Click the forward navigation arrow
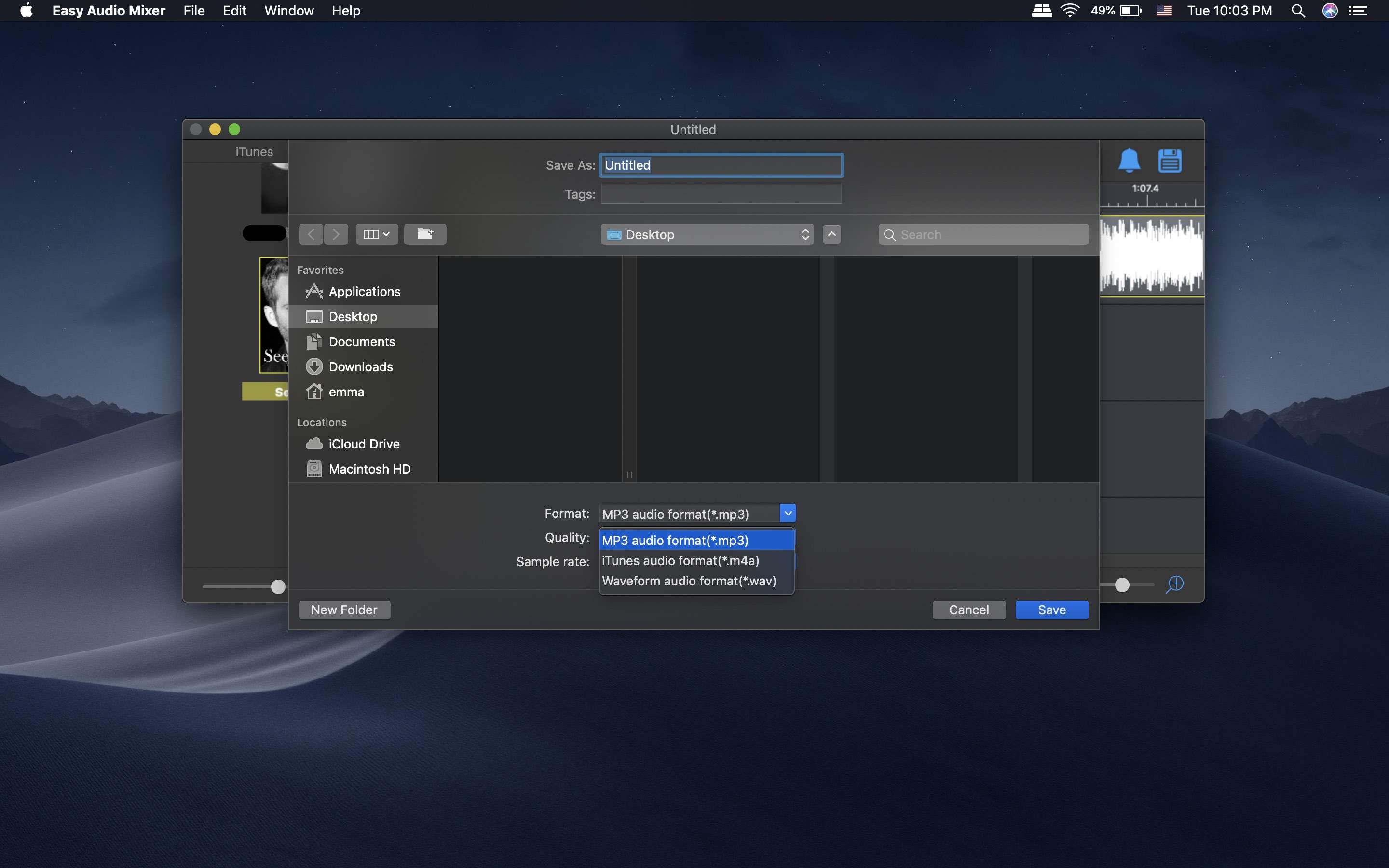1389x868 pixels. click(x=336, y=234)
